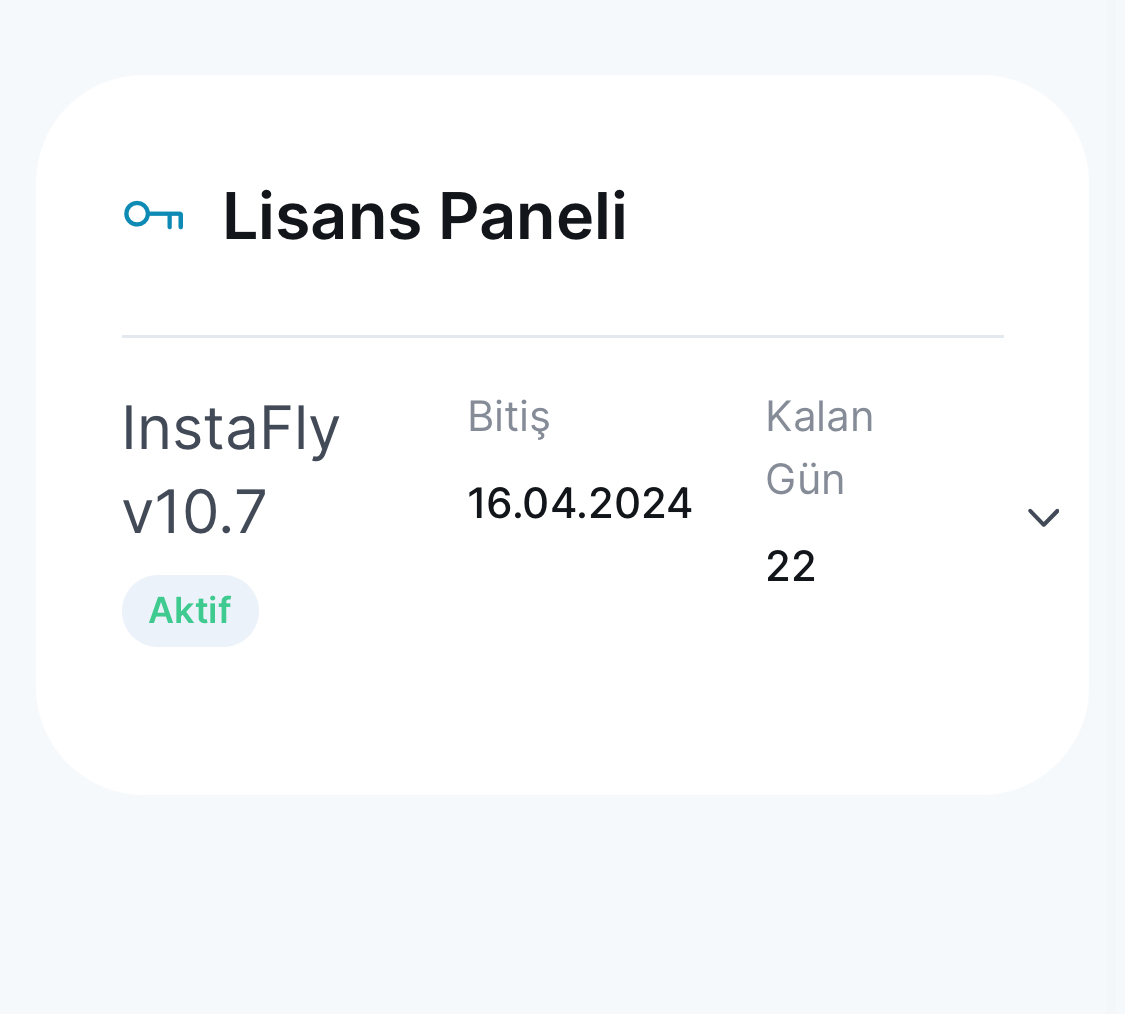Click the Kalan column label word
This screenshot has height=1014, width=1125.
tap(819, 417)
